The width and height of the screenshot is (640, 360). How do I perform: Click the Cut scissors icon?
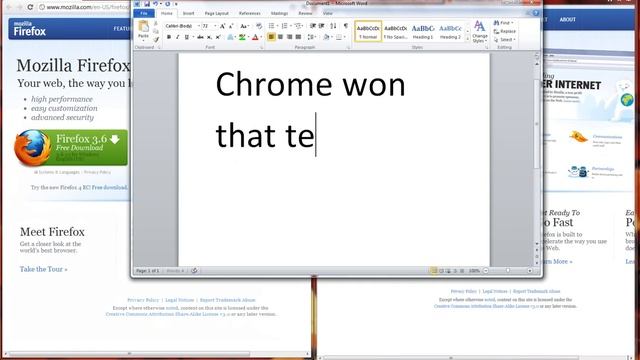point(156,23)
